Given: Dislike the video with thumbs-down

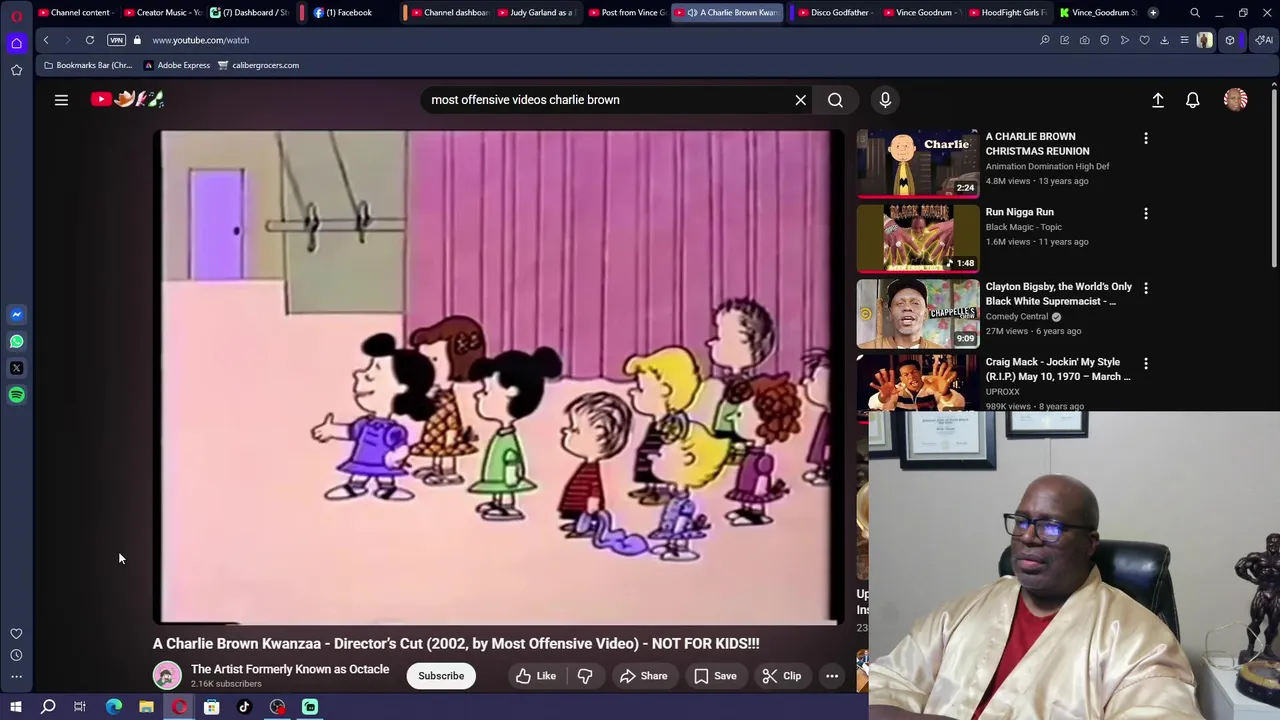Looking at the screenshot, I should click(585, 676).
